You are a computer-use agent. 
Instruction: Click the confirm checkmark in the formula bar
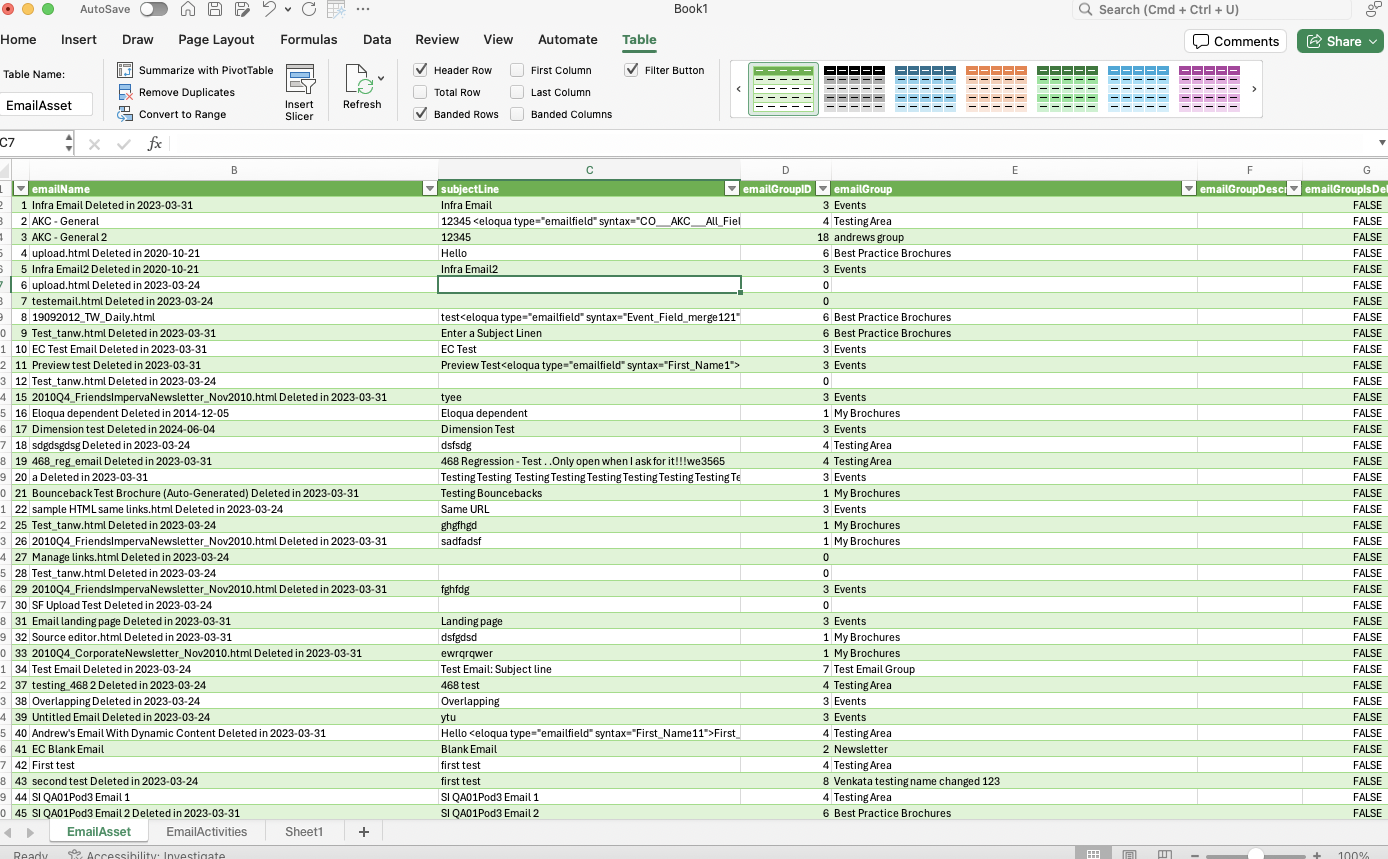click(124, 144)
